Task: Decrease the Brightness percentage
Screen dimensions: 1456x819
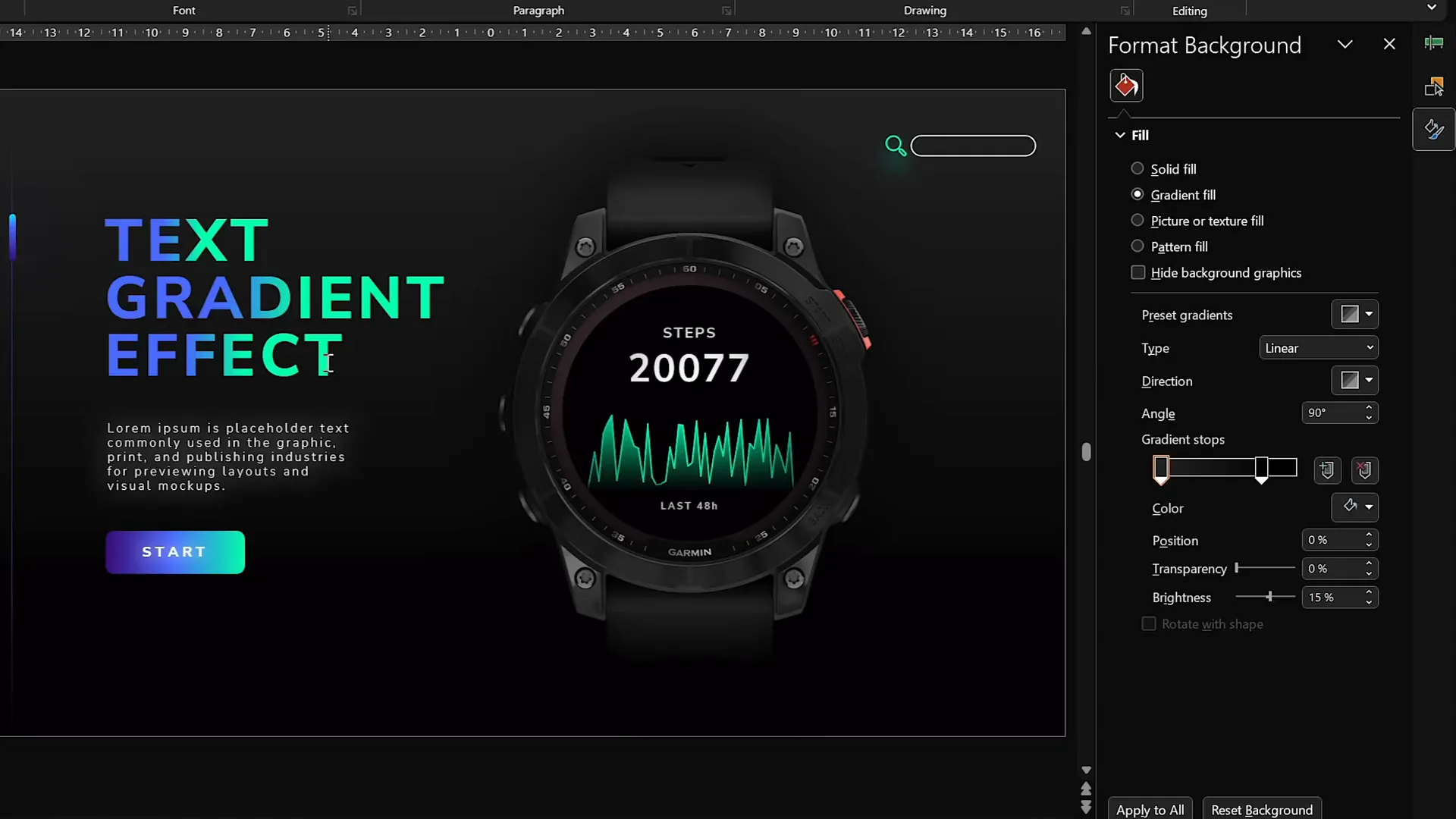Action: click(1369, 603)
